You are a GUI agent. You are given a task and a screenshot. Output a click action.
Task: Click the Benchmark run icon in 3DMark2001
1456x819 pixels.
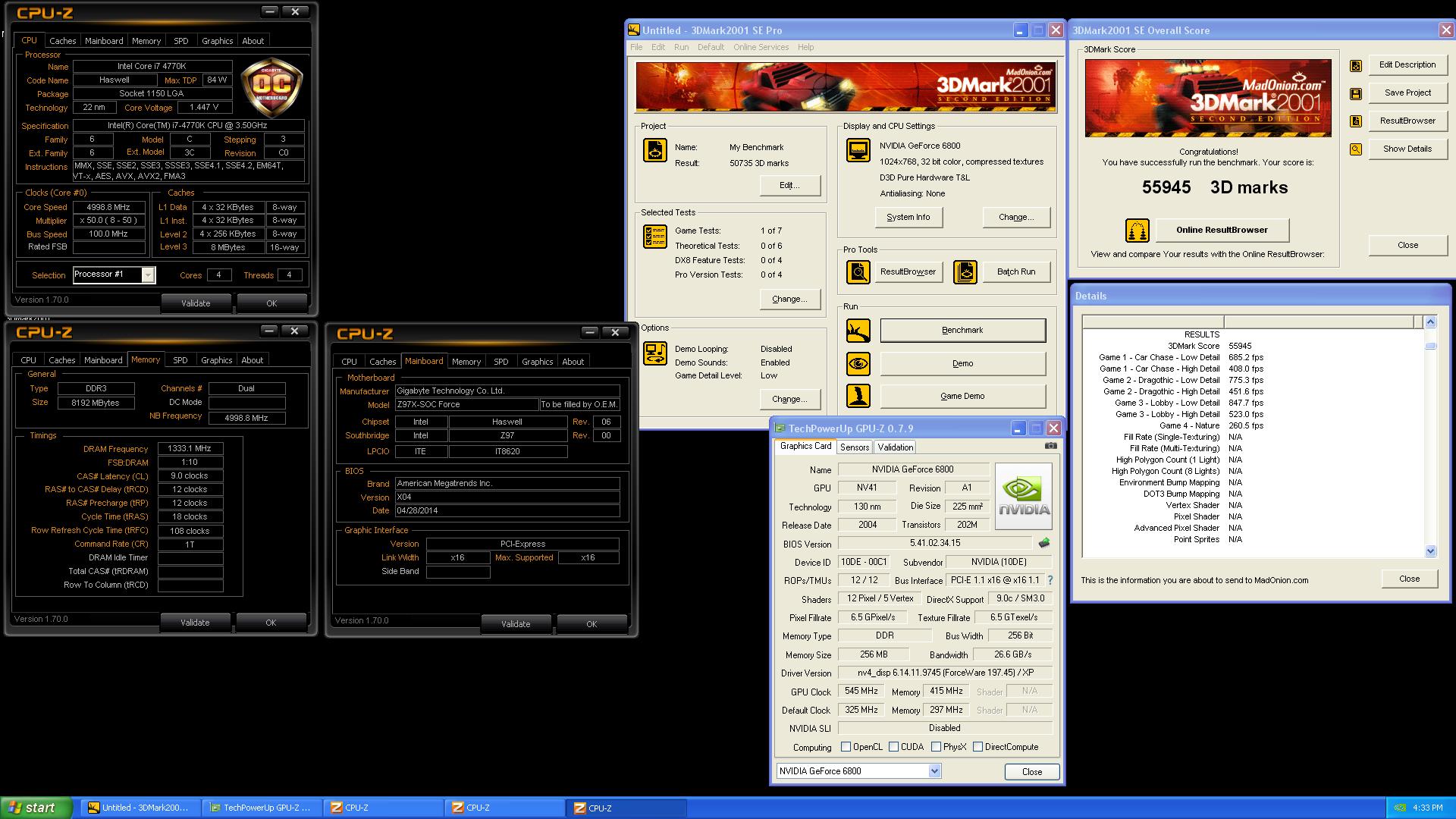858,331
